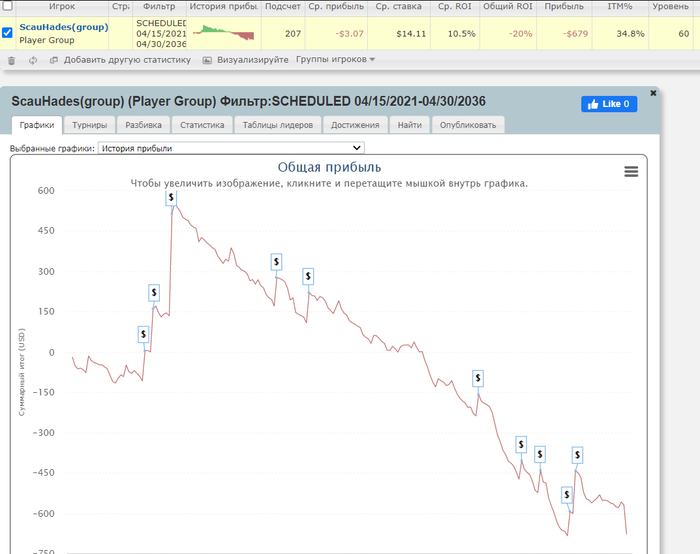Sort by Прибыль column header
The width and height of the screenshot is (700, 554).
point(564,6)
